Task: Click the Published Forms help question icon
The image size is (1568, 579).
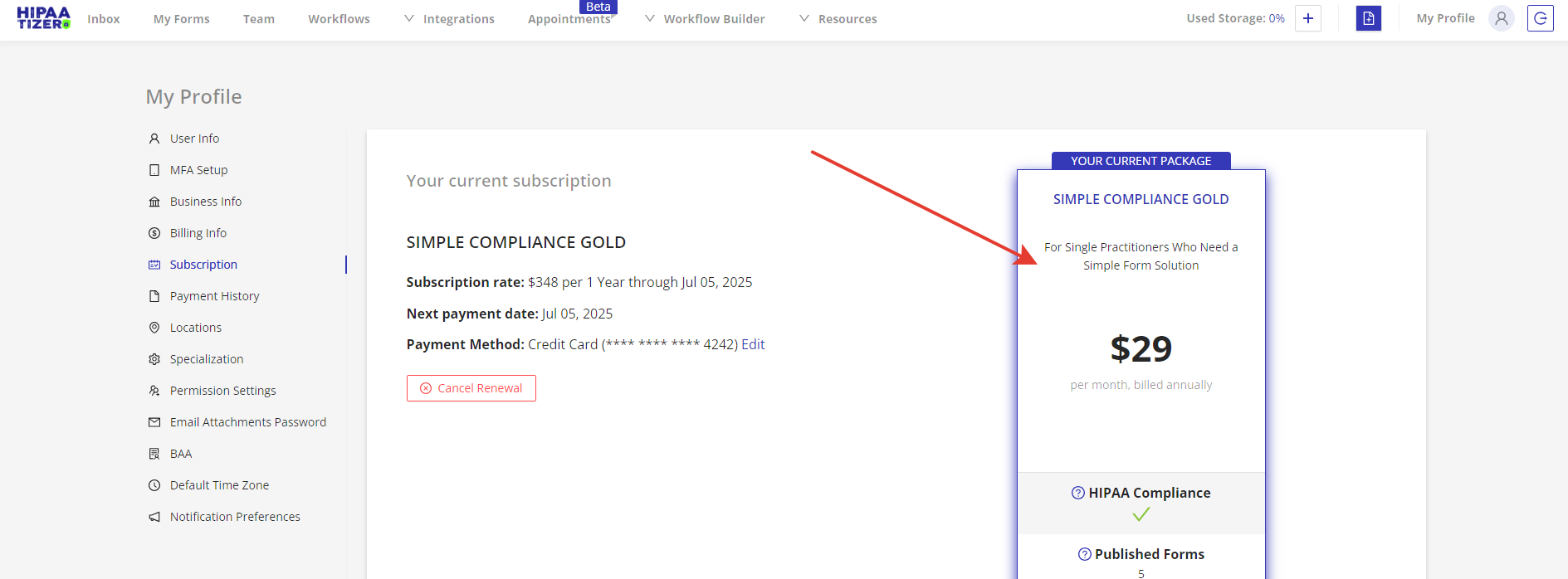Action: tap(1084, 554)
